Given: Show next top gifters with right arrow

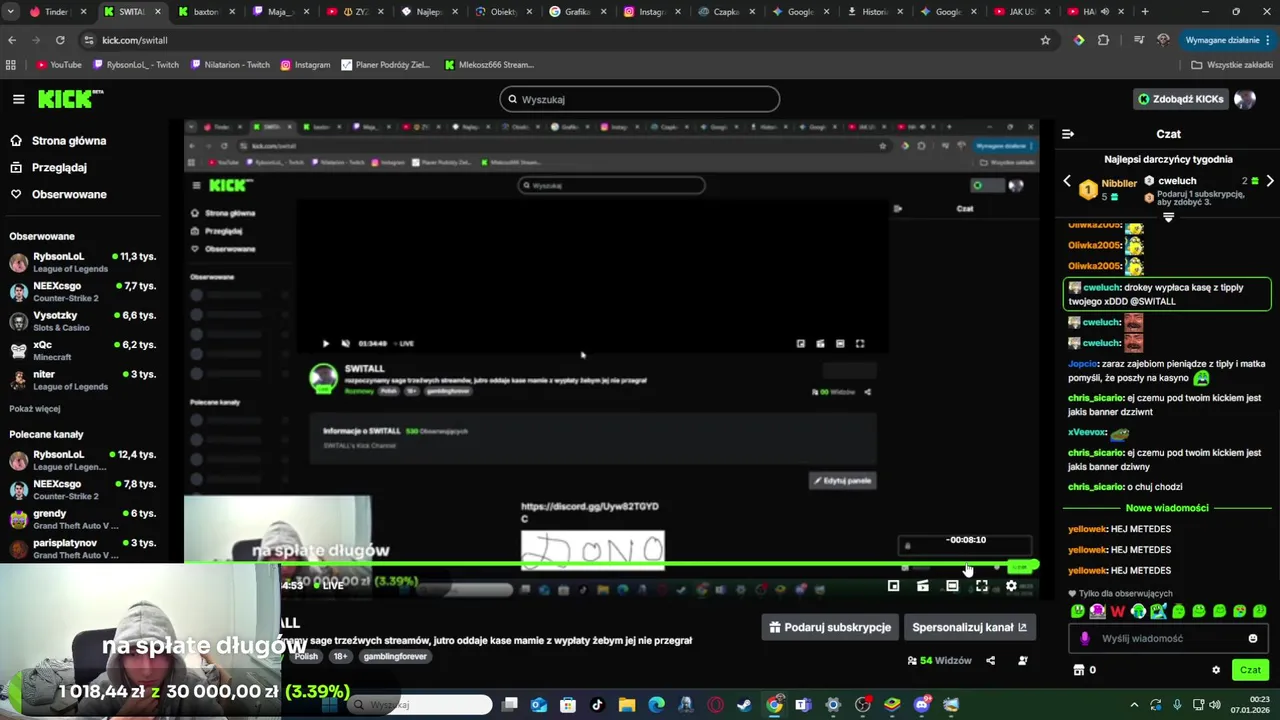Looking at the screenshot, I should point(1270,181).
